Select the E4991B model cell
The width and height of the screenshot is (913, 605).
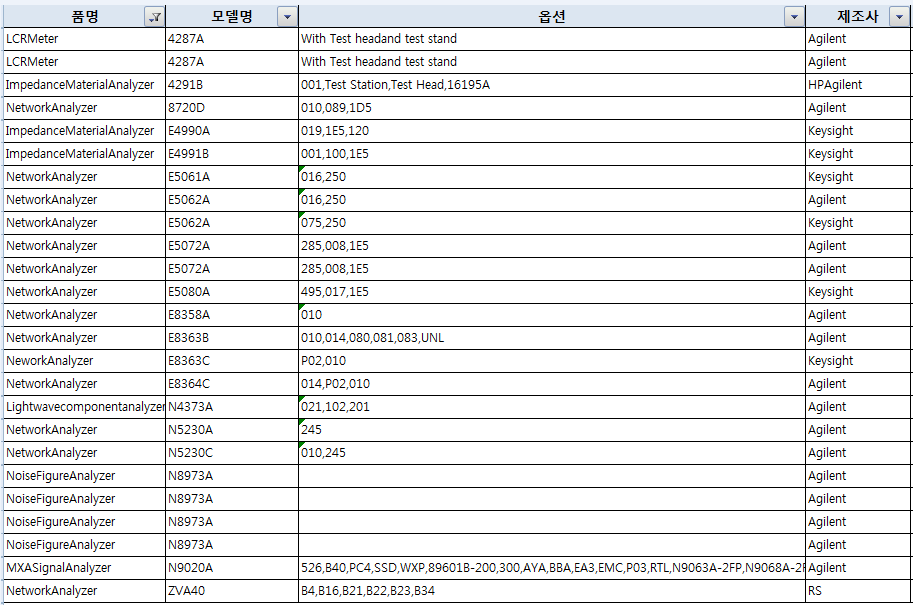point(188,154)
